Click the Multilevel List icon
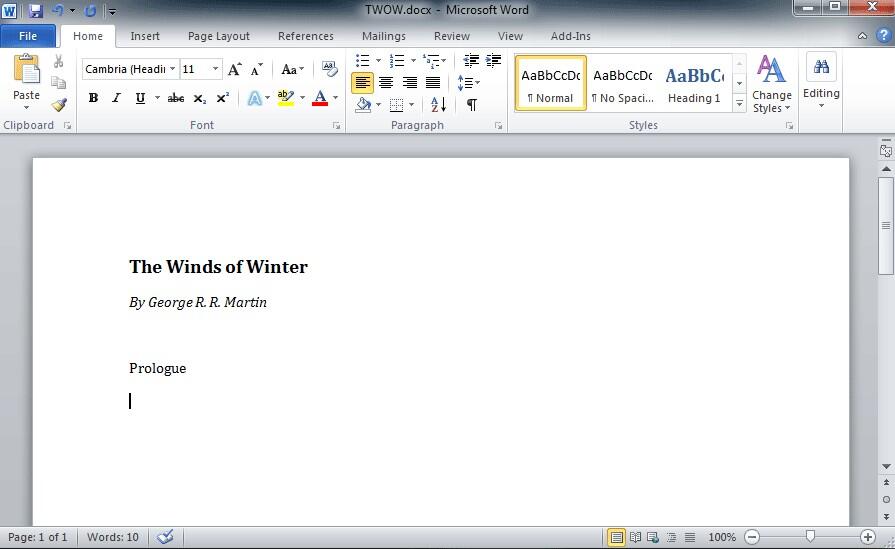Screen dimensions: 895x549 pyautogui.click(x=431, y=60)
